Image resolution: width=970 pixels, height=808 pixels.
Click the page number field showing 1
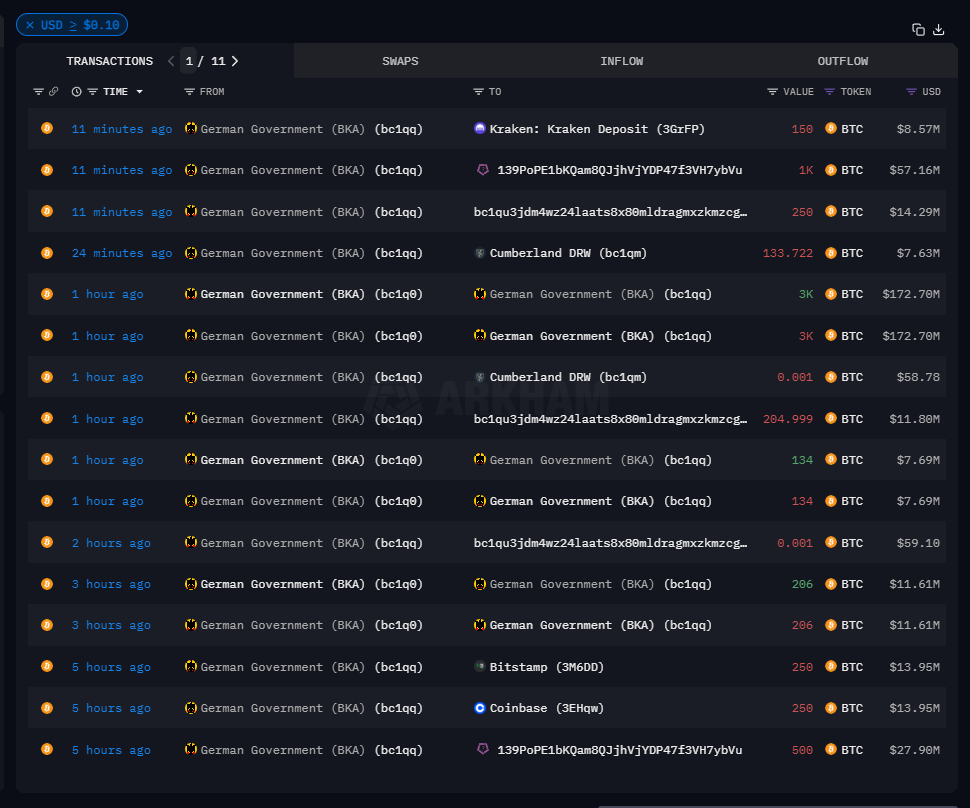click(189, 61)
